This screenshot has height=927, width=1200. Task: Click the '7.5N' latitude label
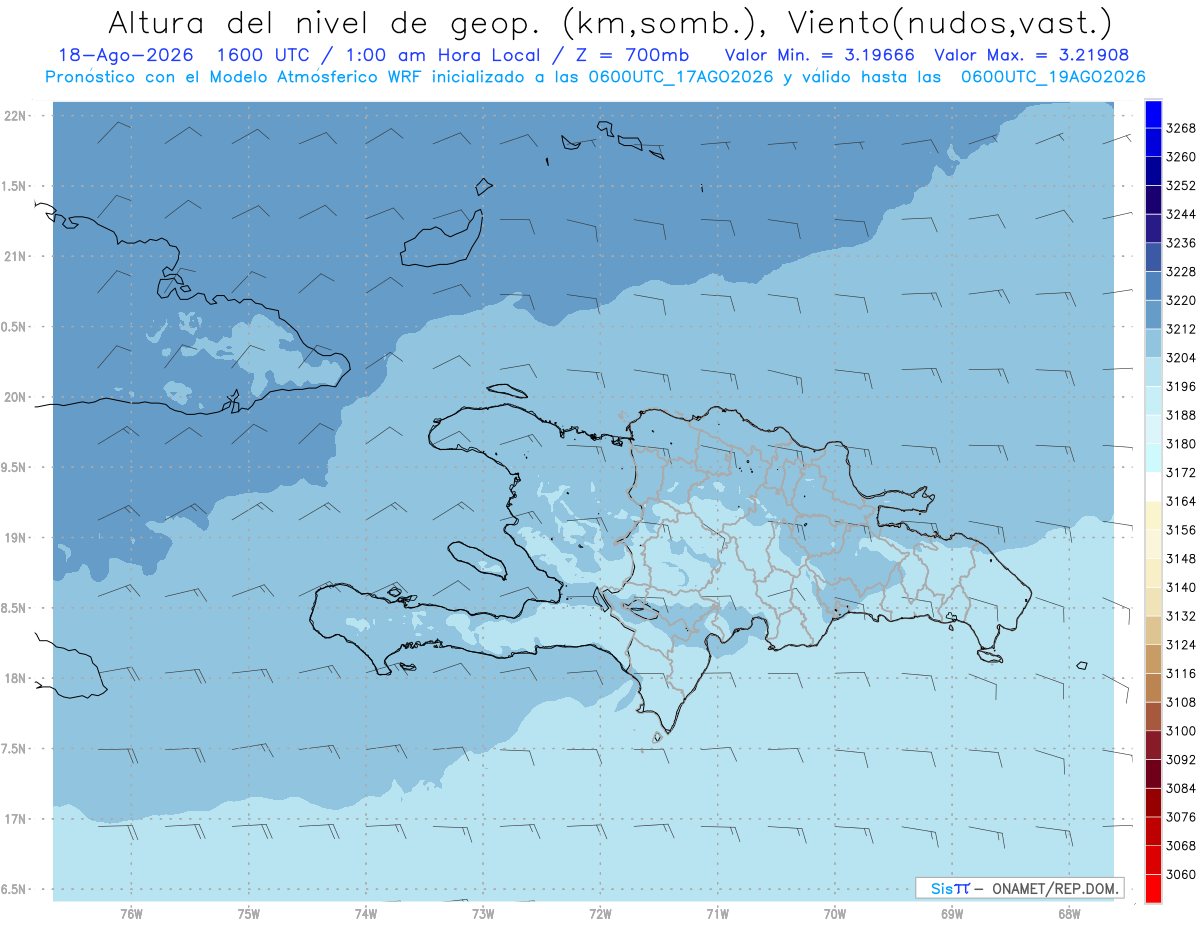point(14,749)
